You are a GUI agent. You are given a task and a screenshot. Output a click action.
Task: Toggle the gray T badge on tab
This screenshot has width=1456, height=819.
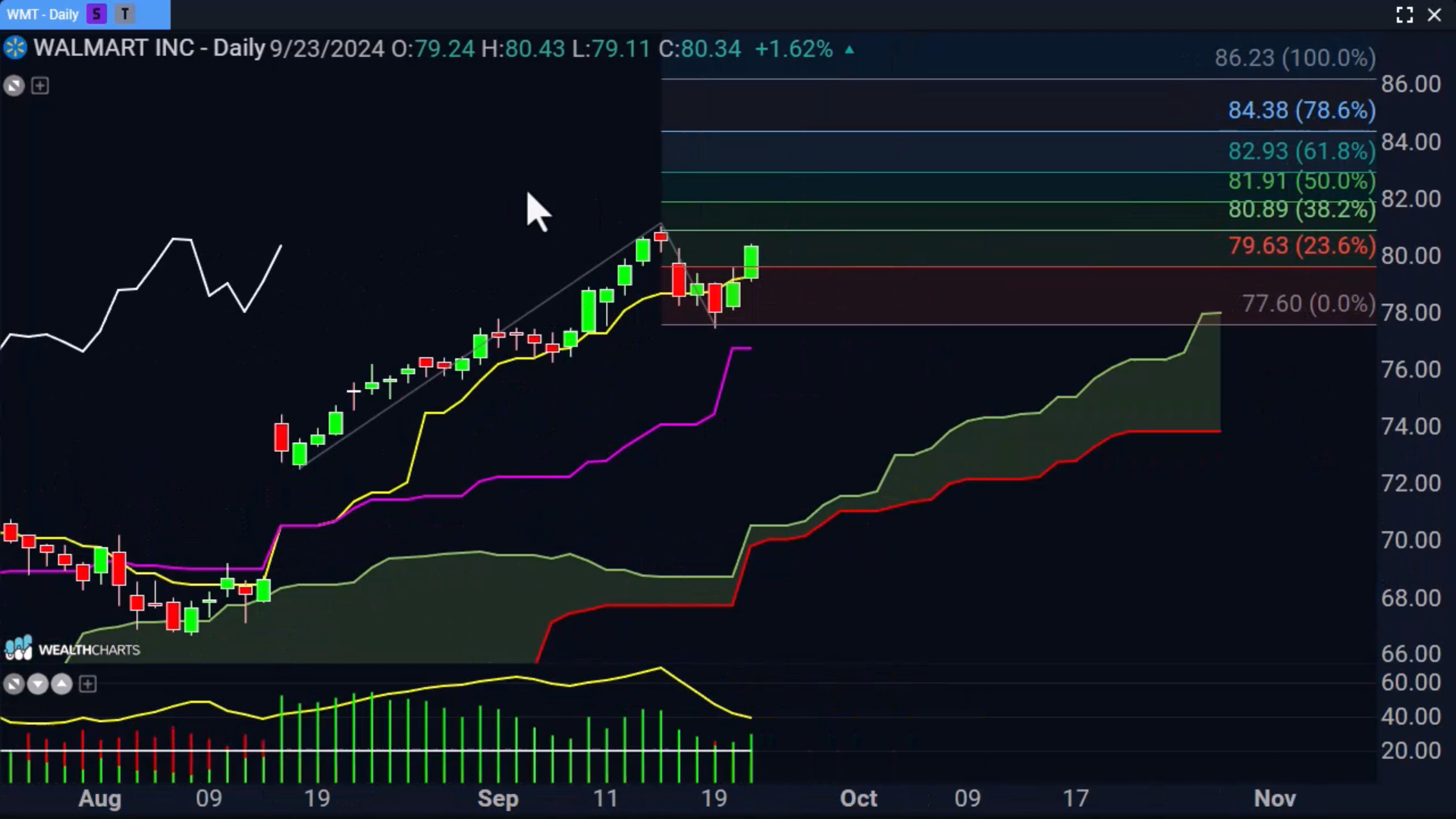(x=125, y=14)
